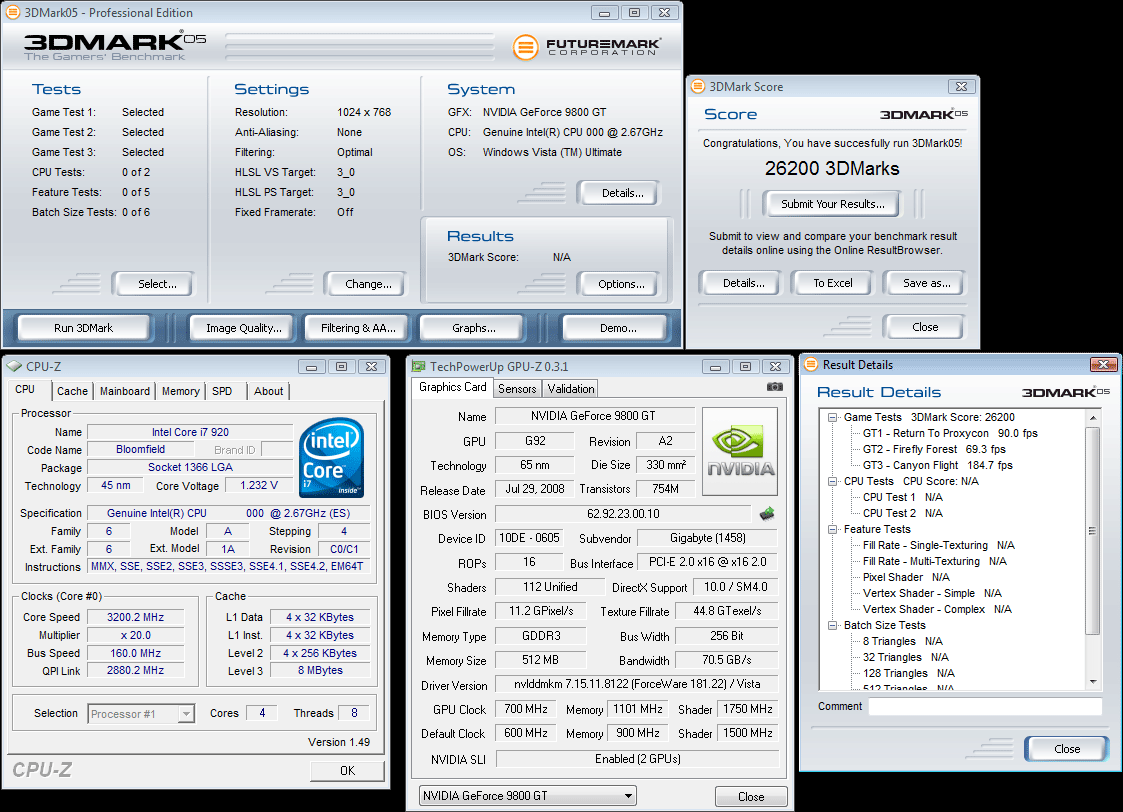The width and height of the screenshot is (1123, 812).
Task: Click the Result Details vertical scrollbar thumb
Action: (x=1093, y=531)
